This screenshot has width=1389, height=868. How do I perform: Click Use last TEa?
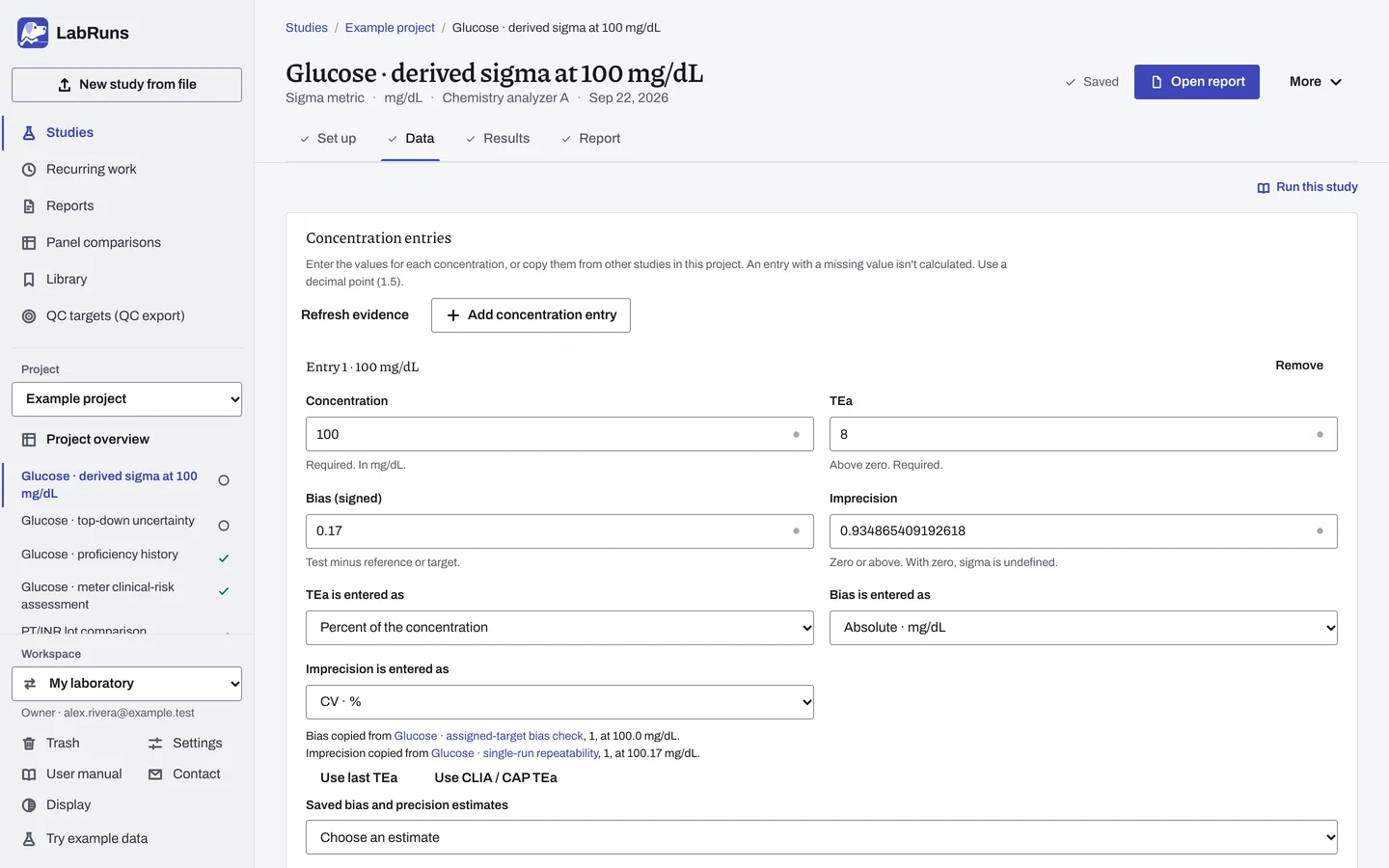click(x=359, y=778)
